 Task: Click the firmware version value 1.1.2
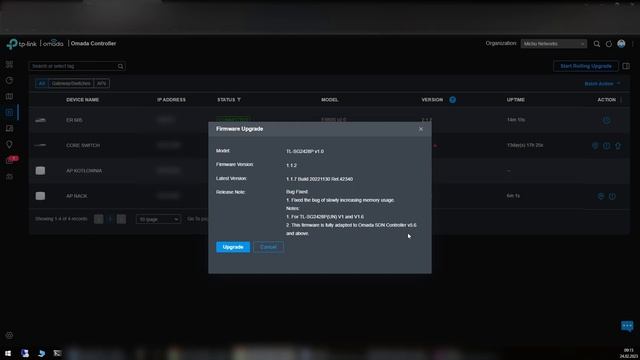tap(291, 165)
